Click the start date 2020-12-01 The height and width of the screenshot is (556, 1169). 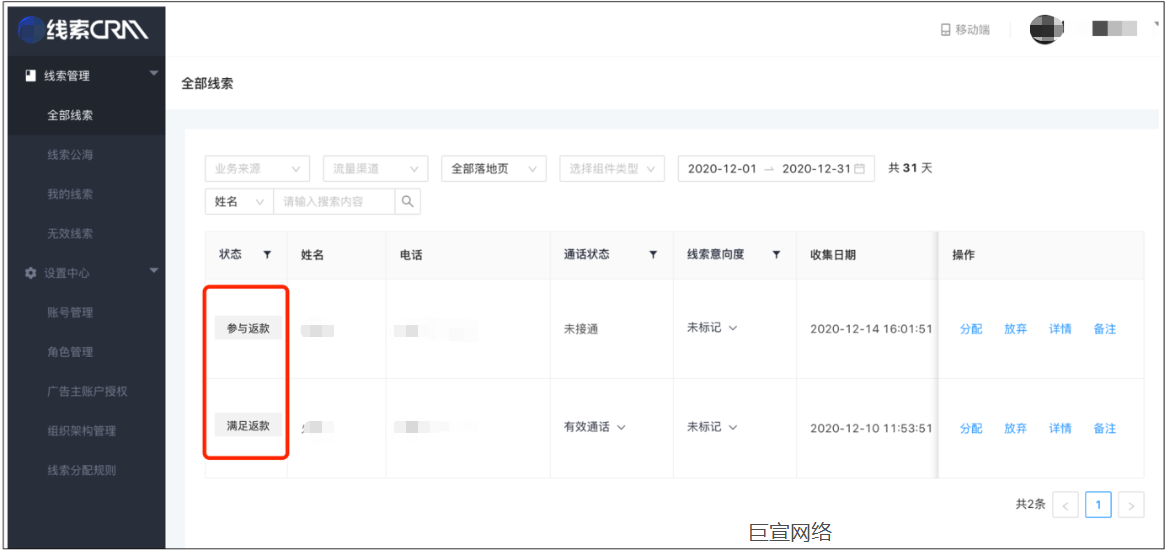click(722, 168)
